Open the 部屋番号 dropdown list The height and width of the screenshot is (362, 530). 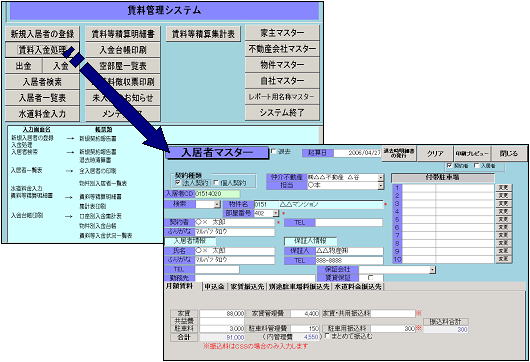click(x=275, y=213)
